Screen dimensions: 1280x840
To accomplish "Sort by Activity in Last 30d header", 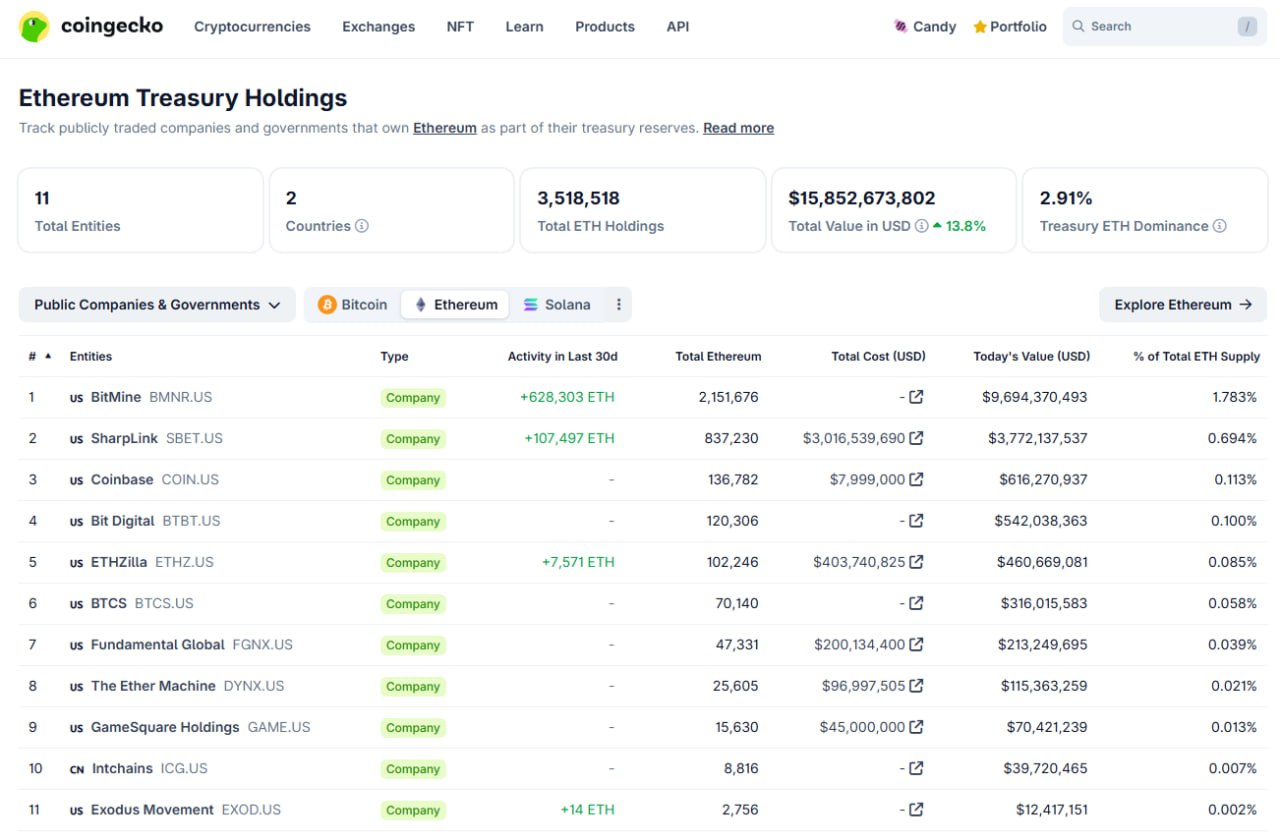I will coord(562,356).
